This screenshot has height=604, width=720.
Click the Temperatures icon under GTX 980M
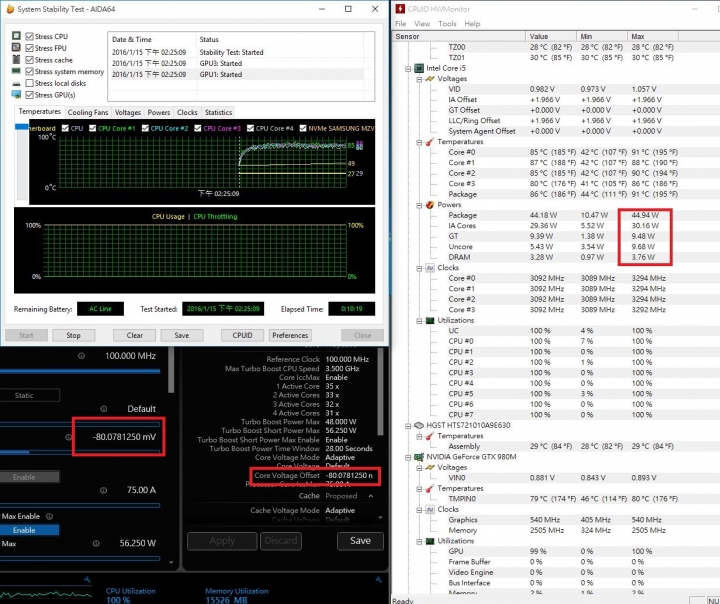click(x=430, y=488)
